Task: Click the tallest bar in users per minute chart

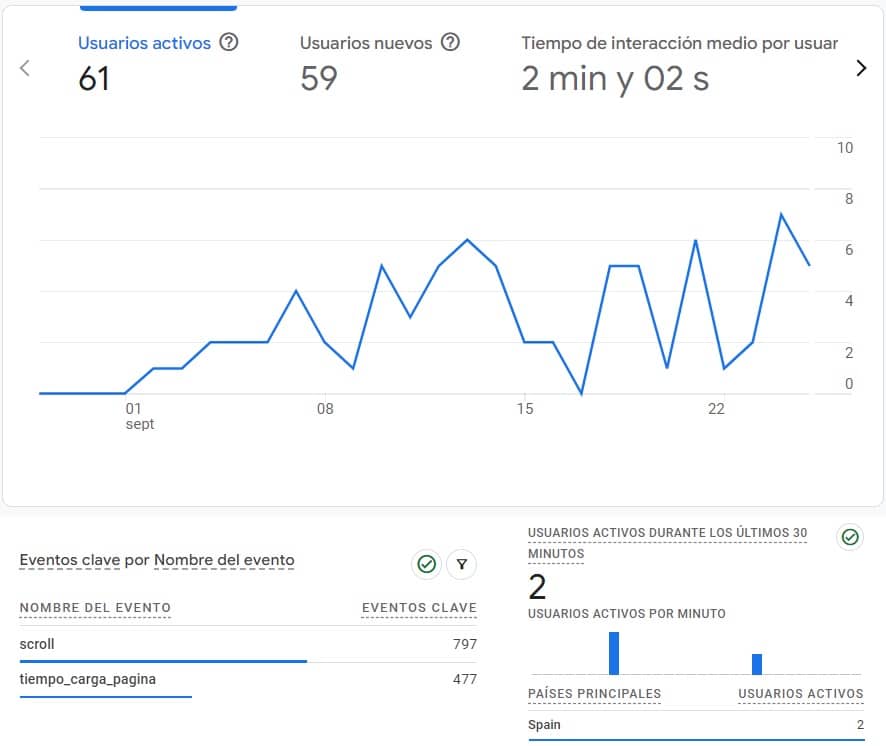Action: tap(614, 653)
